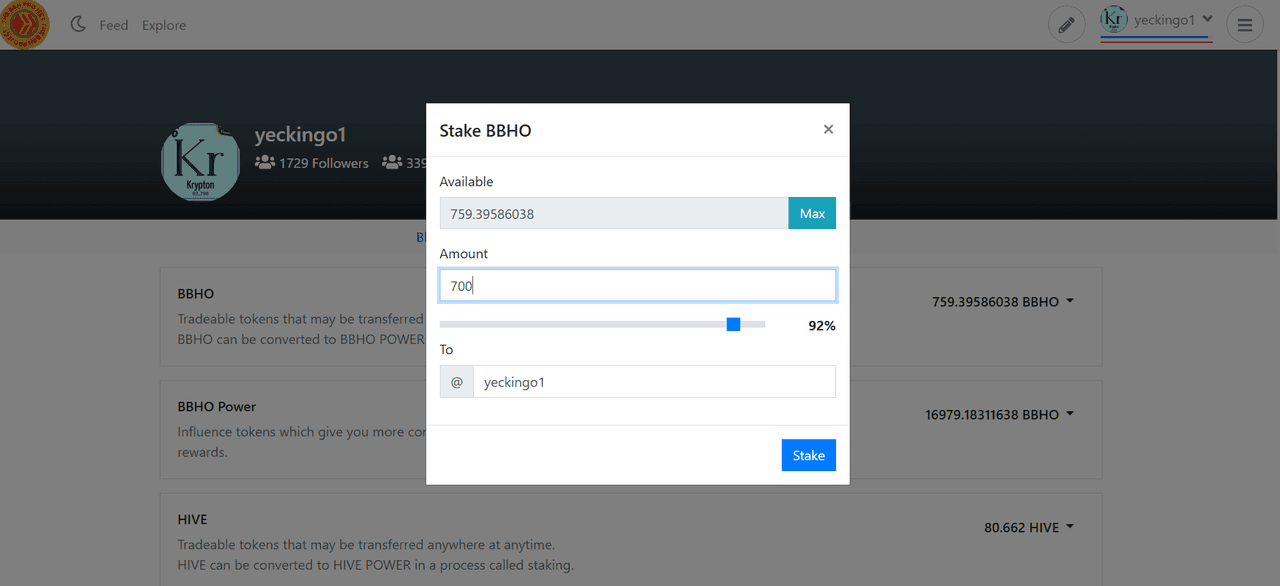Click the Available balance field
The image size is (1280, 586).
click(614, 213)
